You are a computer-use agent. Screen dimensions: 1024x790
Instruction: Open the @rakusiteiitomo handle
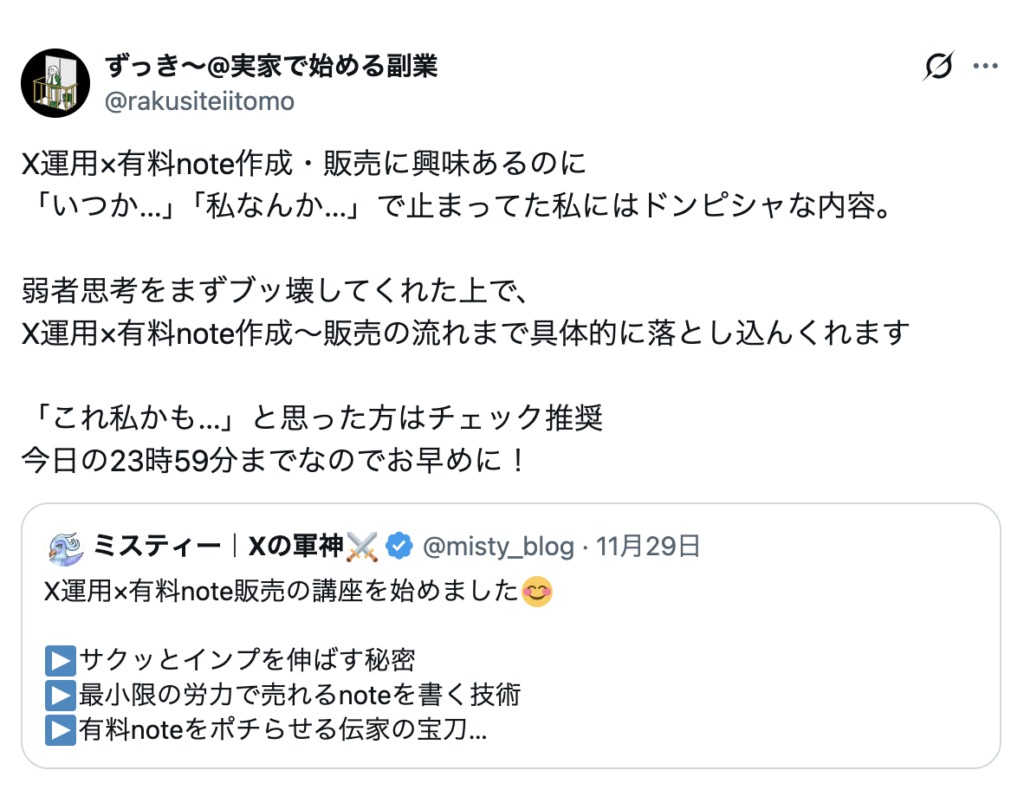[x=199, y=101]
